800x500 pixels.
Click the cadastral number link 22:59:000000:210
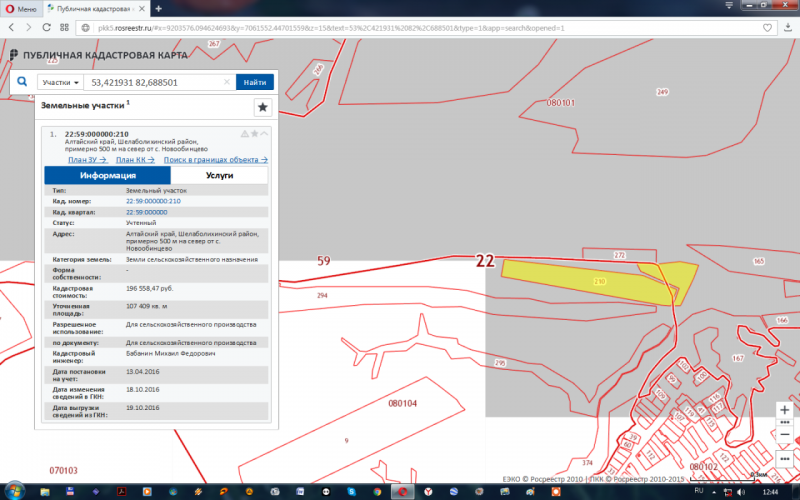pyautogui.click(x=153, y=201)
